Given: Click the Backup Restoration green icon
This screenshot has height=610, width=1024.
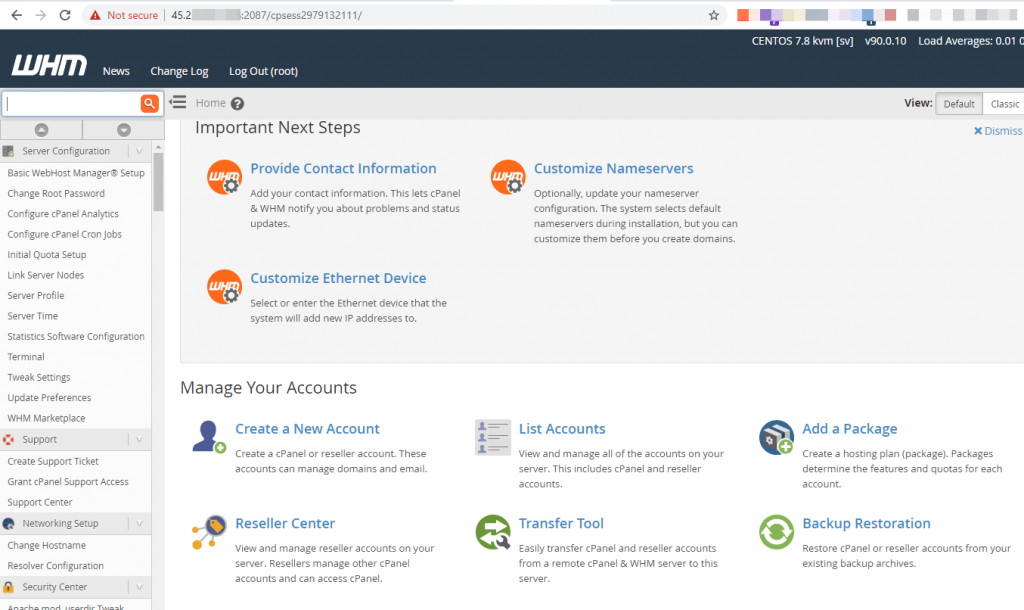Looking at the screenshot, I should click(776, 532).
